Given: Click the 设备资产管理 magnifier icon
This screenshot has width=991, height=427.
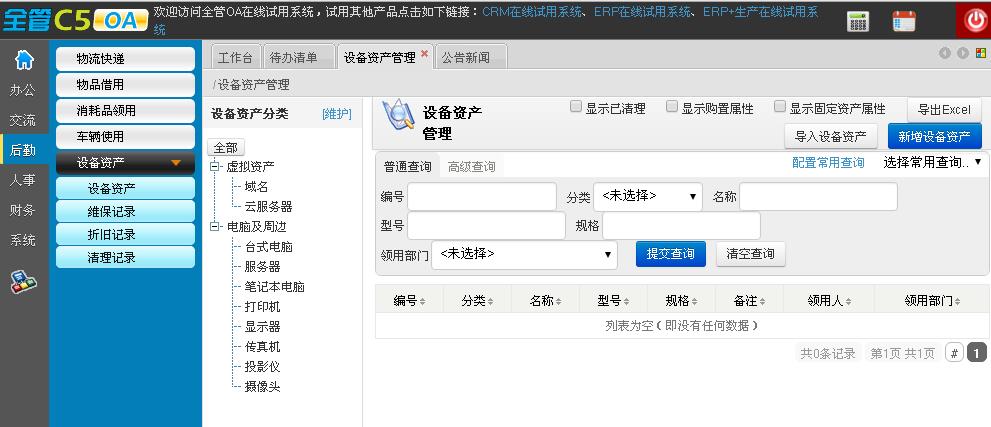Looking at the screenshot, I should tap(398, 115).
